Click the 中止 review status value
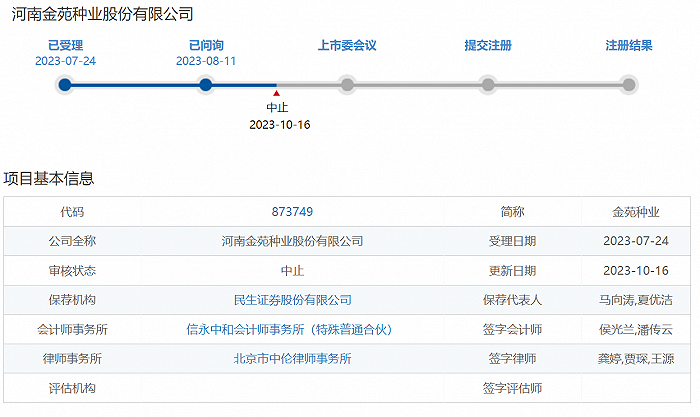This screenshot has width=700, height=417. click(292, 271)
